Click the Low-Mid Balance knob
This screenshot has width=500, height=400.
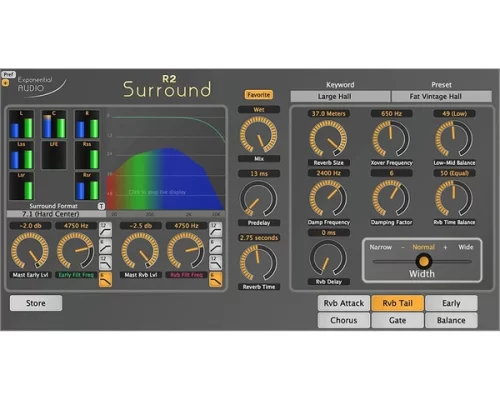point(454,139)
